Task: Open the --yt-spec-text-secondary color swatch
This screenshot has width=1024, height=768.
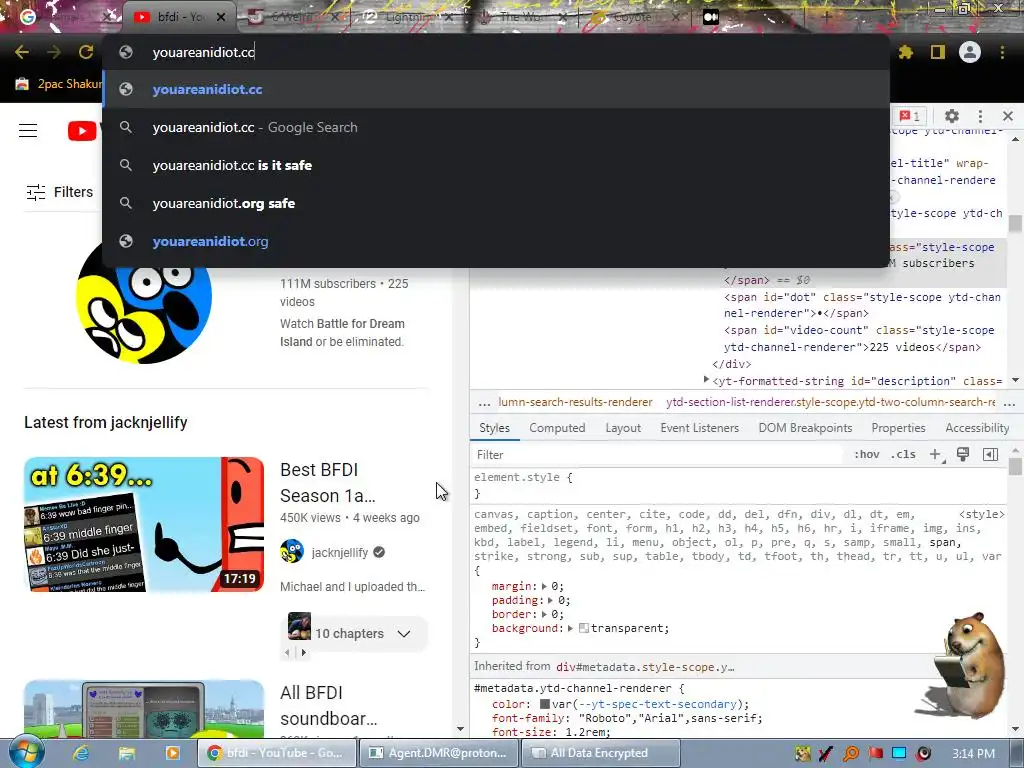Action: coord(545,704)
